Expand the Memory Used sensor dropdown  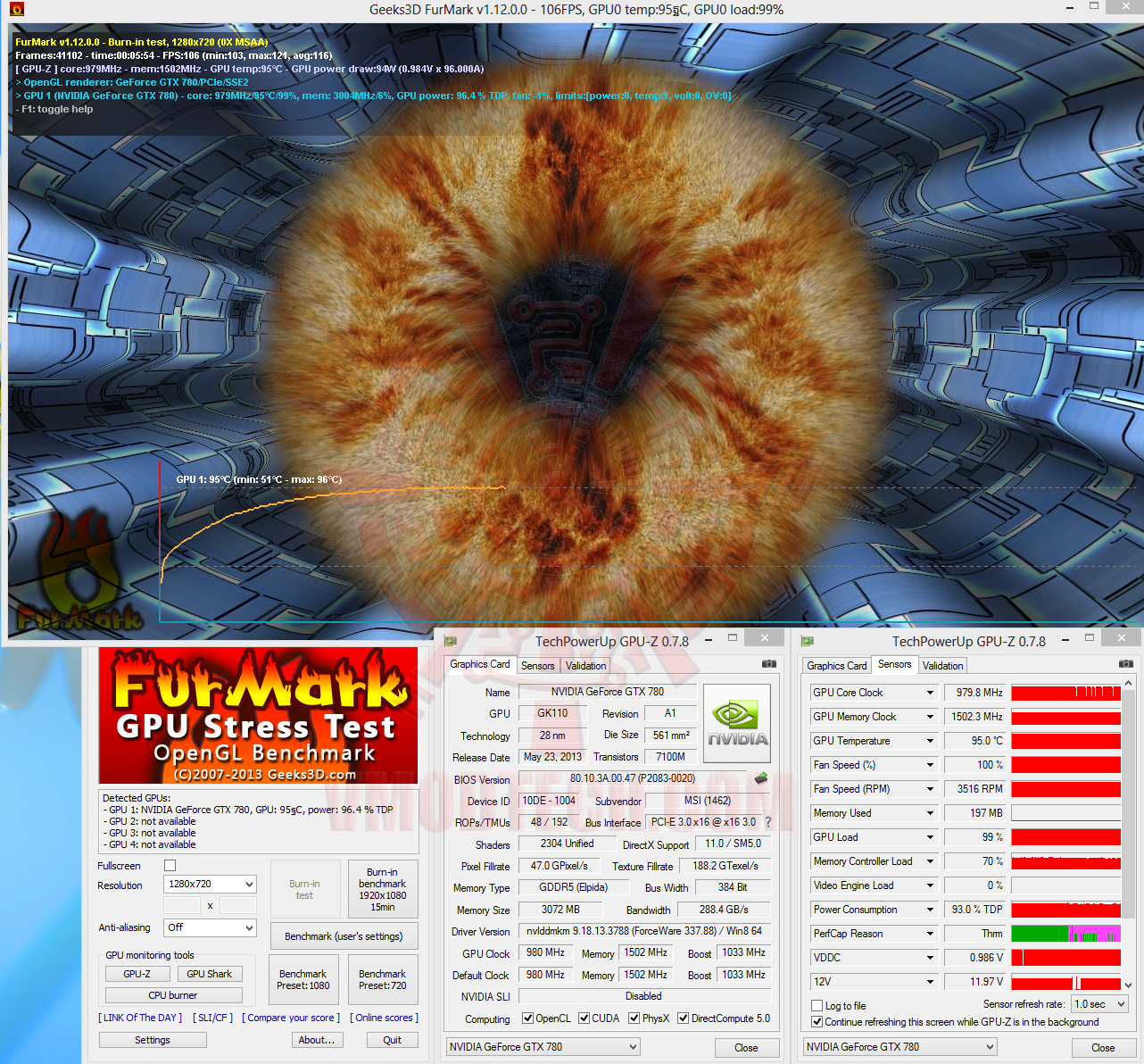point(930,813)
